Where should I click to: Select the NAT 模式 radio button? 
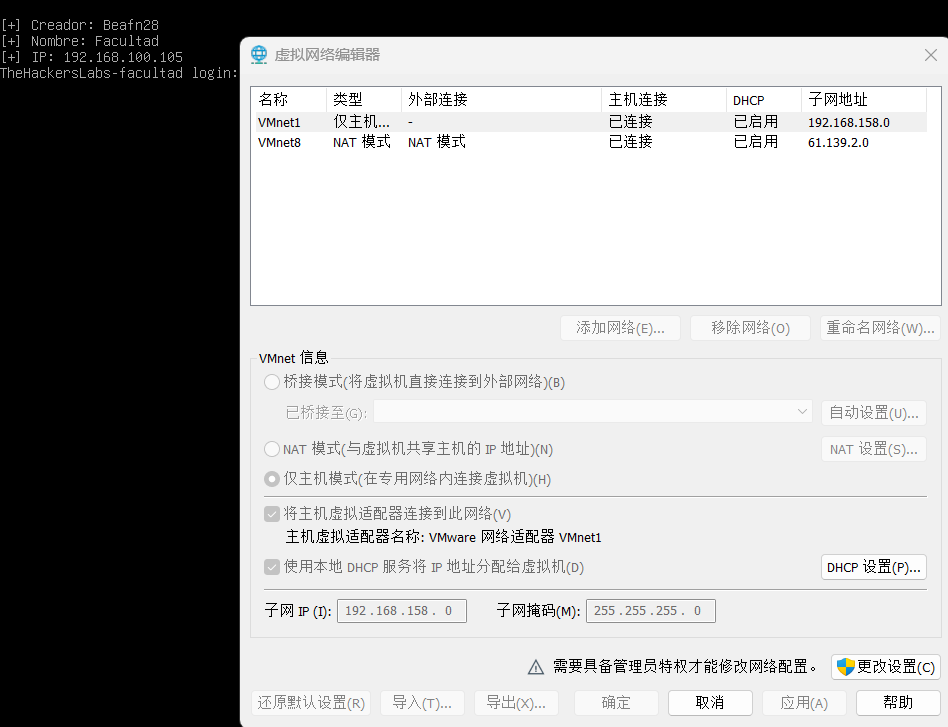(x=271, y=449)
